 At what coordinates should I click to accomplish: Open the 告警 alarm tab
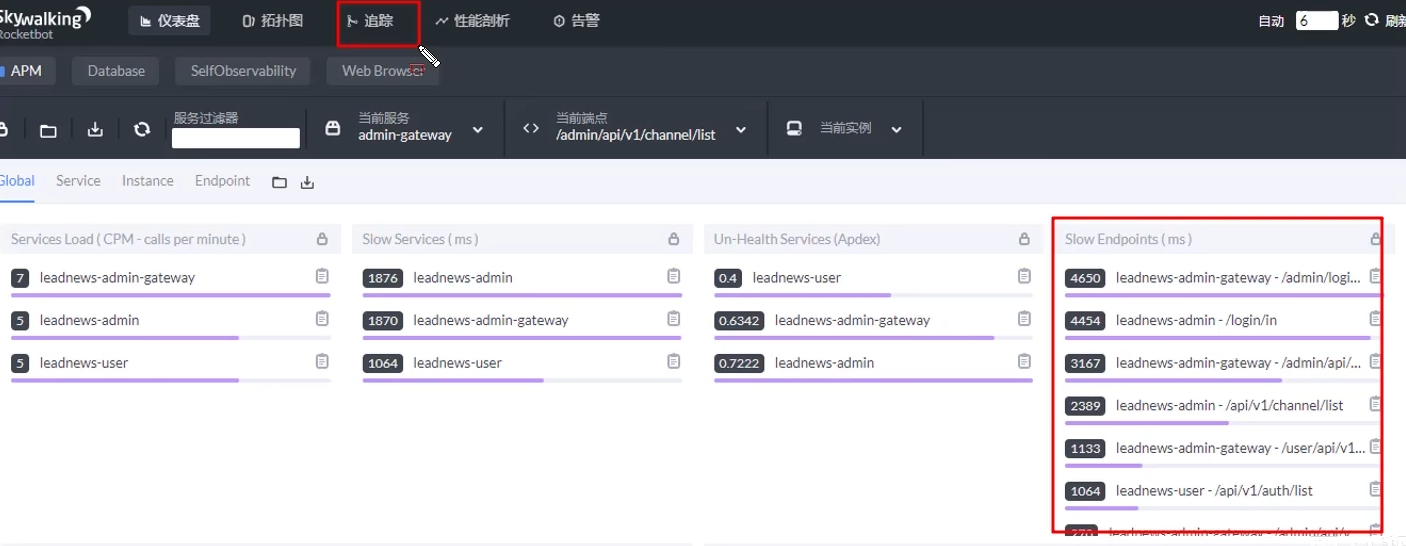577,21
